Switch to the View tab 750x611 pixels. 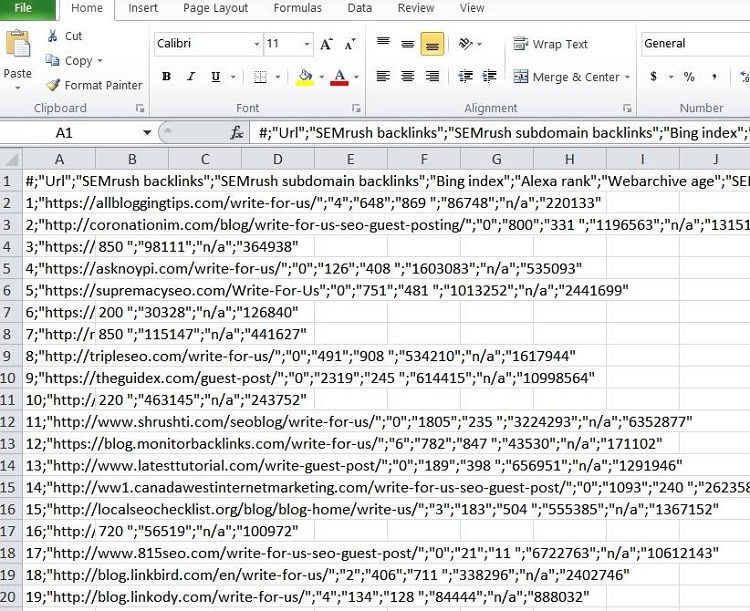click(472, 8)
